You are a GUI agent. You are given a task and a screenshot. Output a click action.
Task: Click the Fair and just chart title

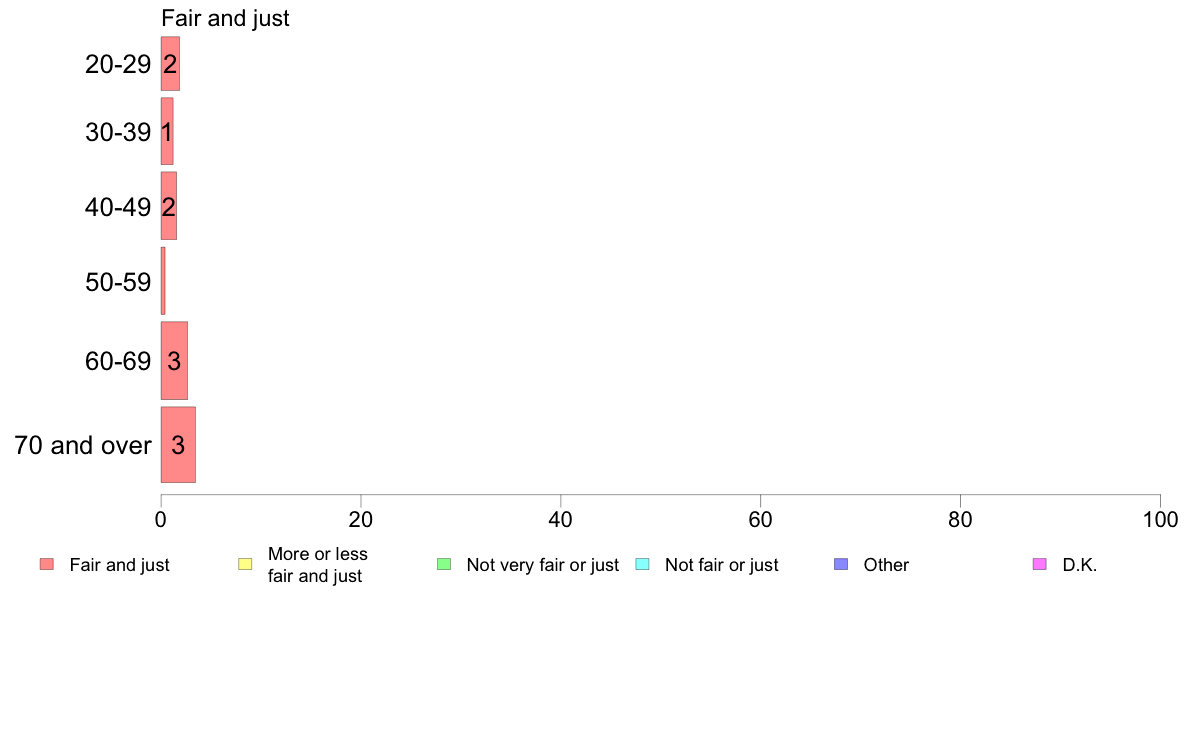tap(225, 18)
